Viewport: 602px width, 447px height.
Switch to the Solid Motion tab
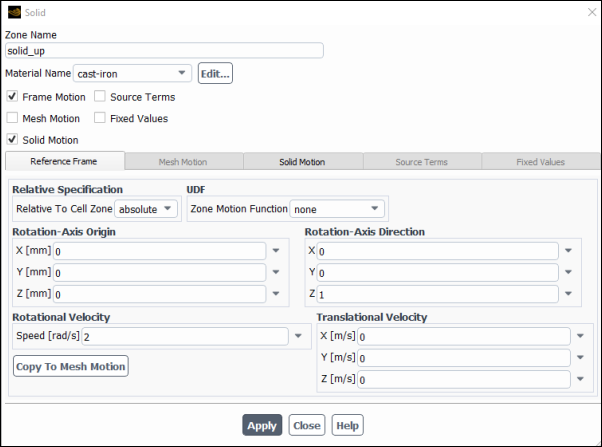pyautogui.click(x=303, y=162)
